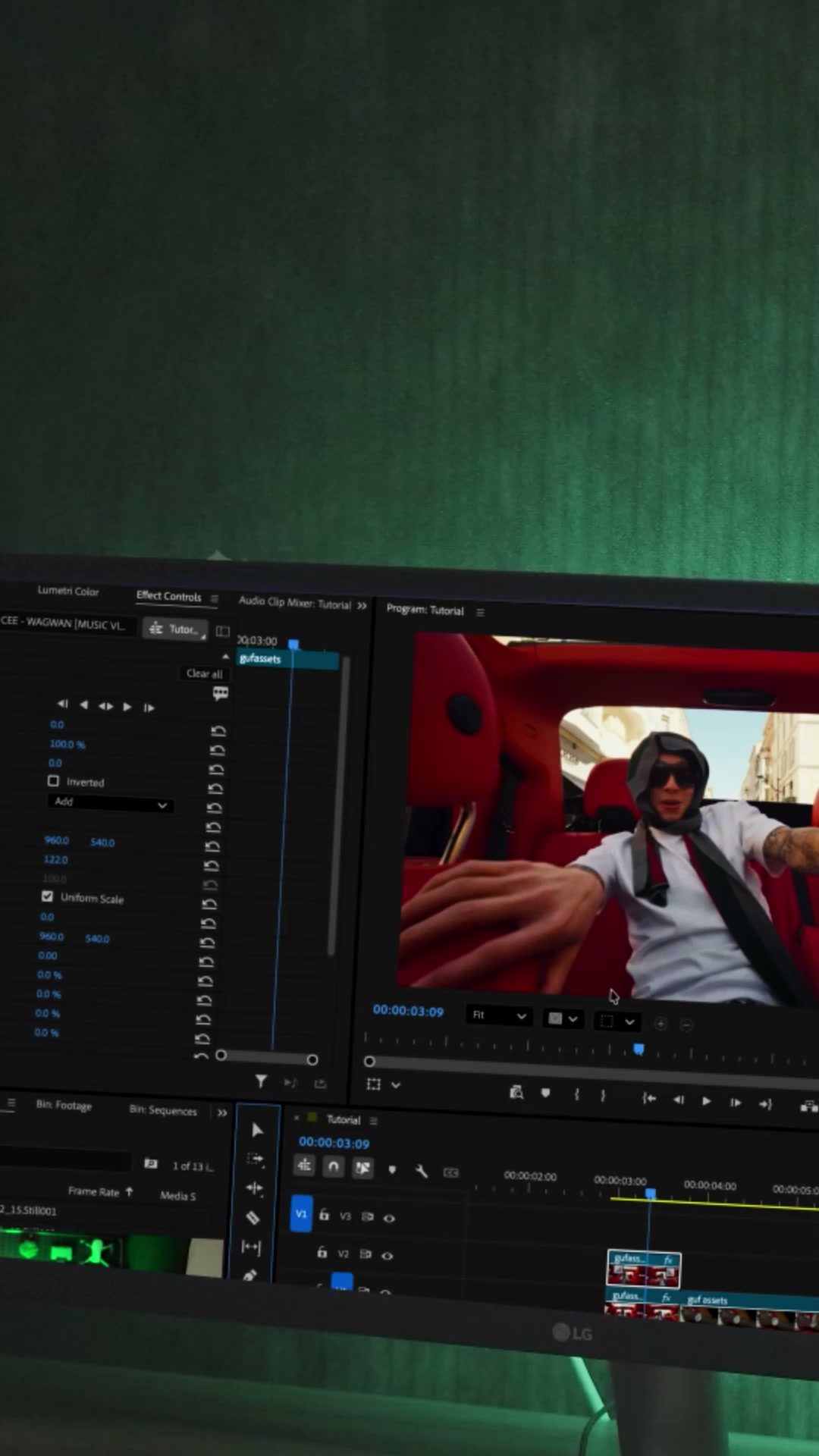
Task: Toggle lock on V2 track
Action: [322, 1252]
